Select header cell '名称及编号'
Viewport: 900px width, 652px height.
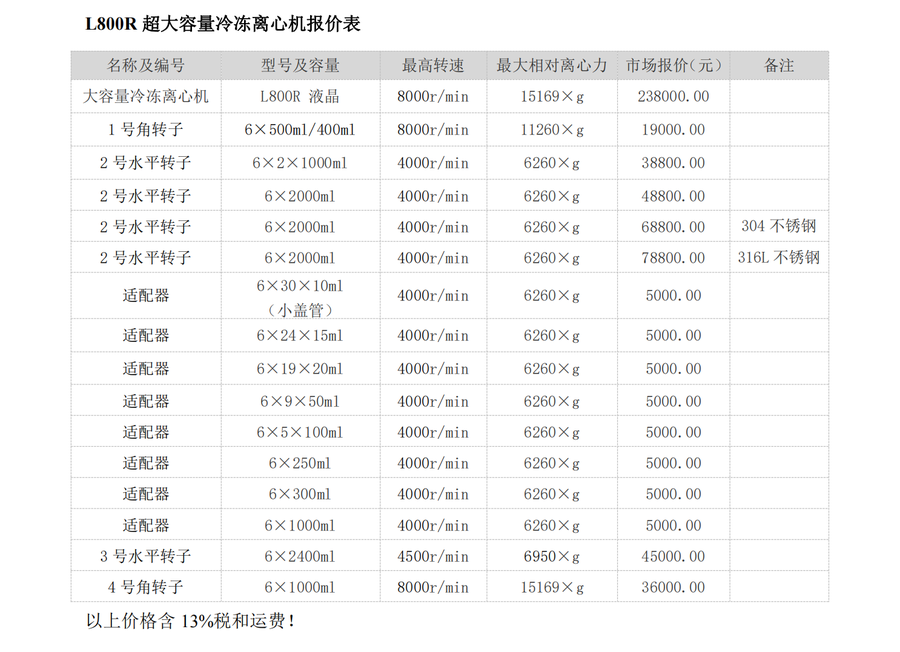(146, 65)
